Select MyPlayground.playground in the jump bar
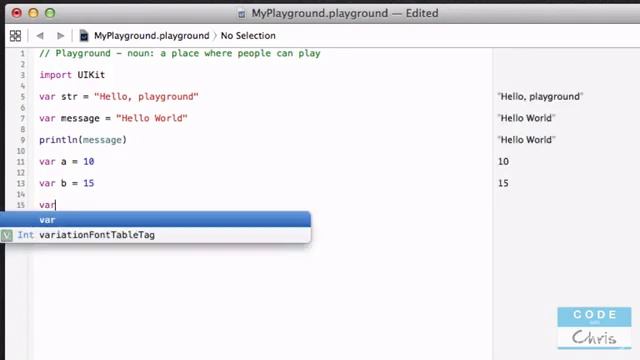Viewport: 640px width, 360px height. (151, 36)
